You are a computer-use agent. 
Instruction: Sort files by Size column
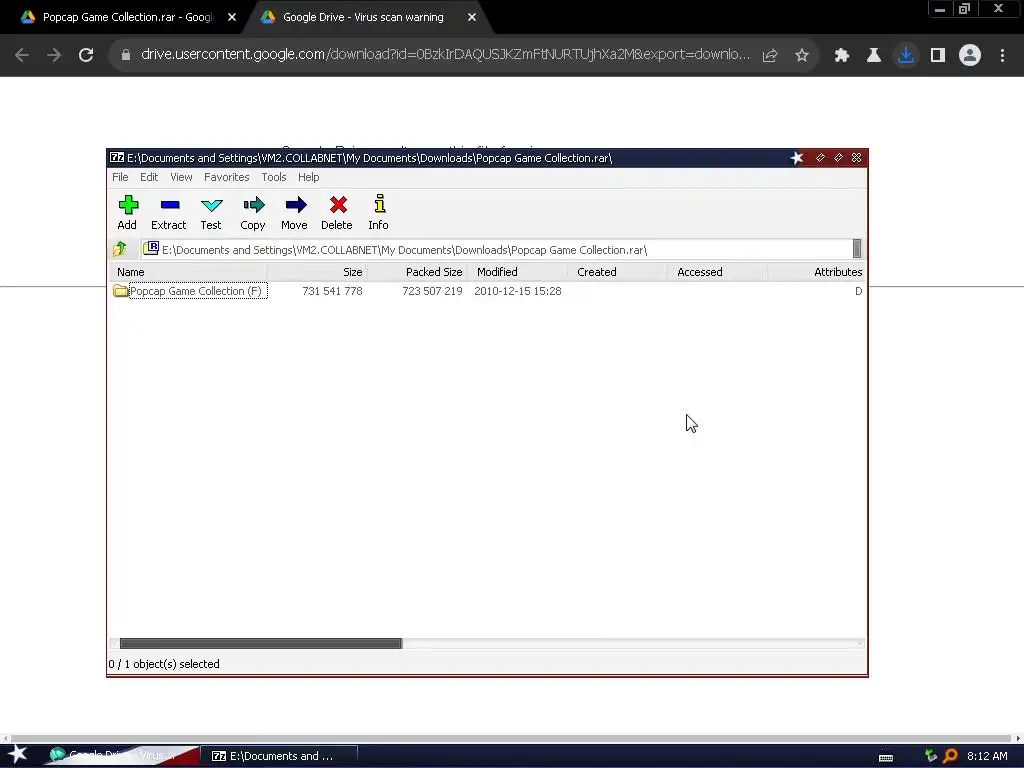click(x=317, y=272)
